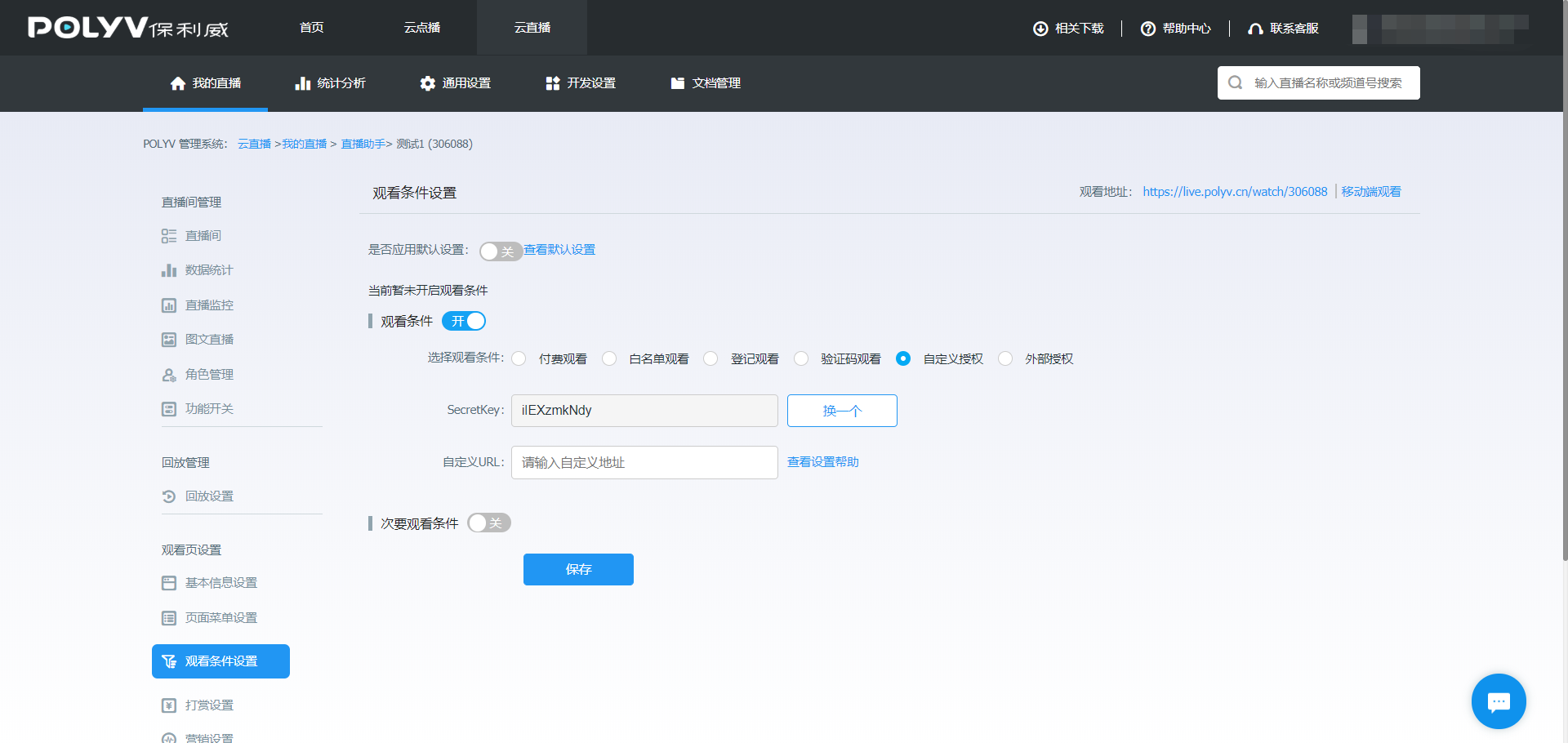
Task: Click the 自定义URL input field
Action: click(x=644, y=462)
